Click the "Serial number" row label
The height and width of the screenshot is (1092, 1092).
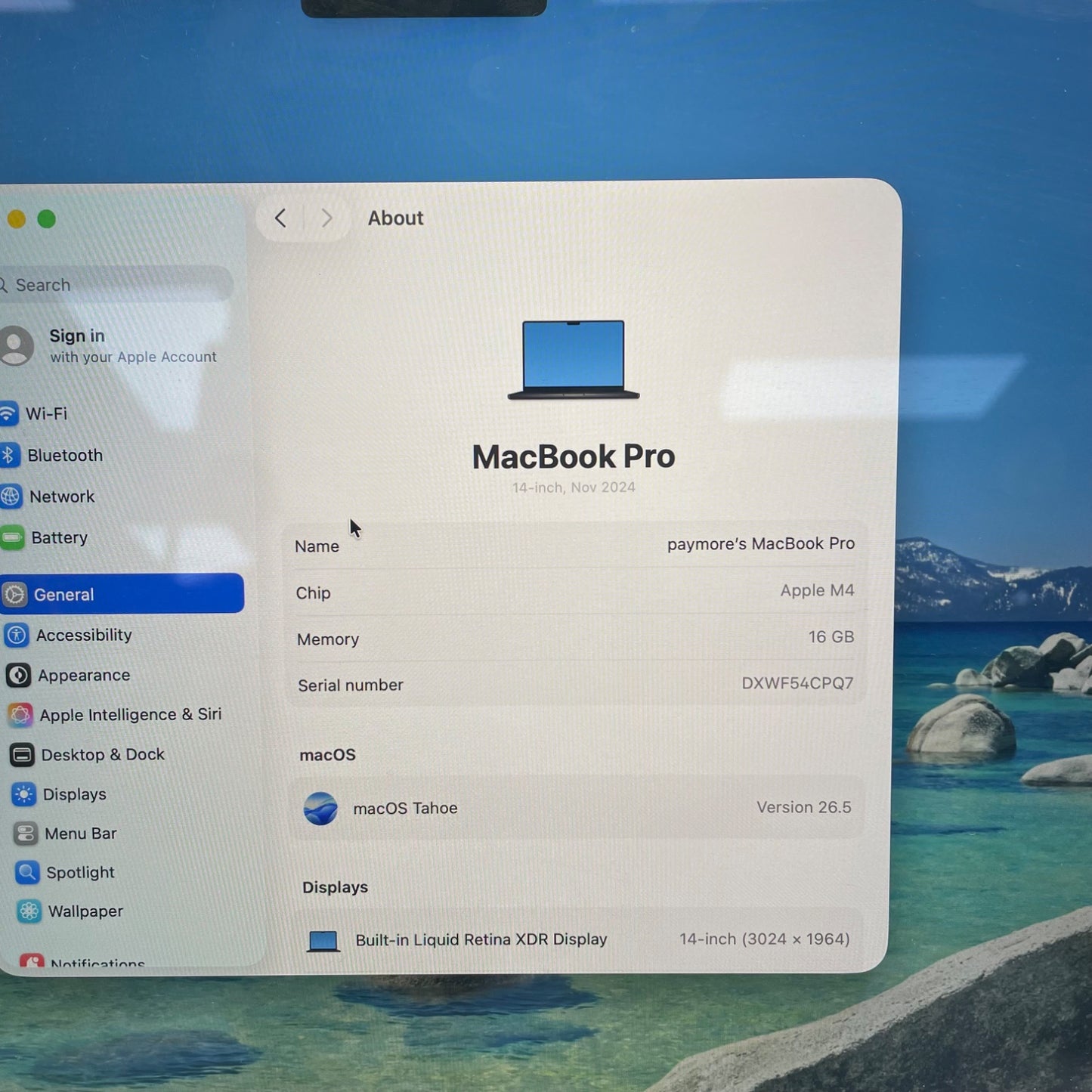351,685
